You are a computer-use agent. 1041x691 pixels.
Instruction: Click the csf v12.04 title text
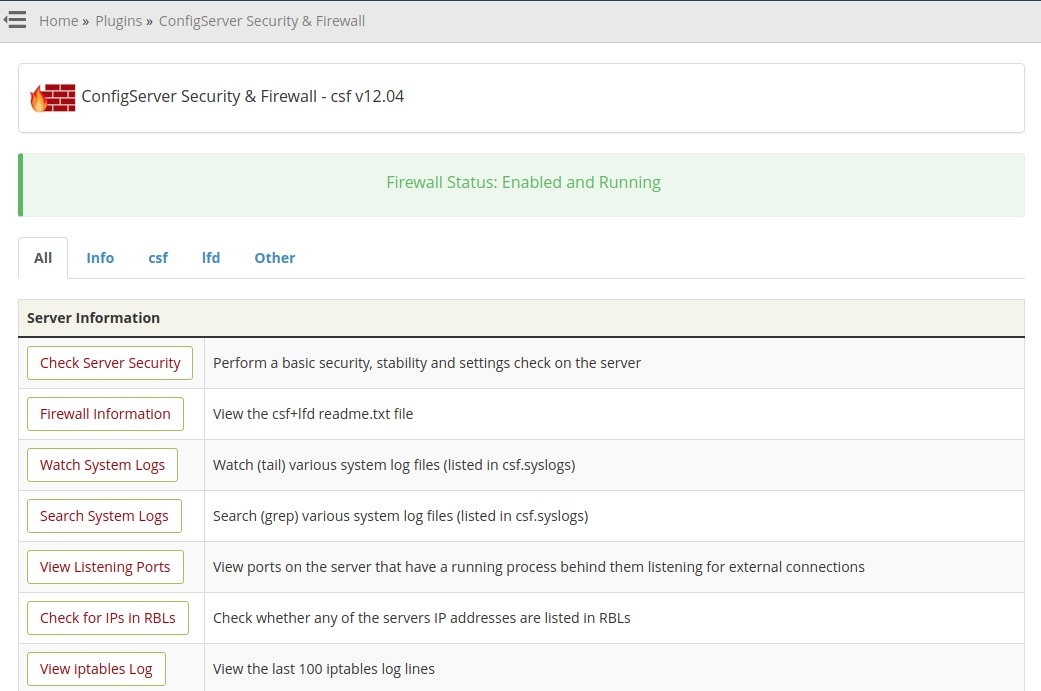coord(242,97)
